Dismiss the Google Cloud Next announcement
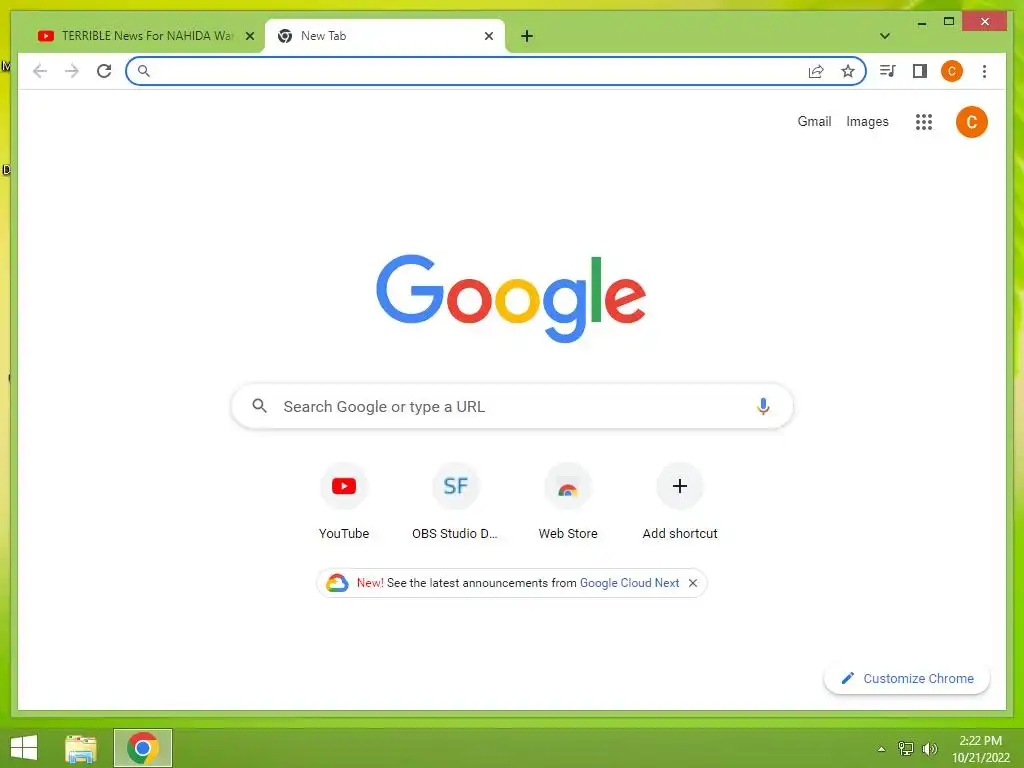 pos(693,583)
